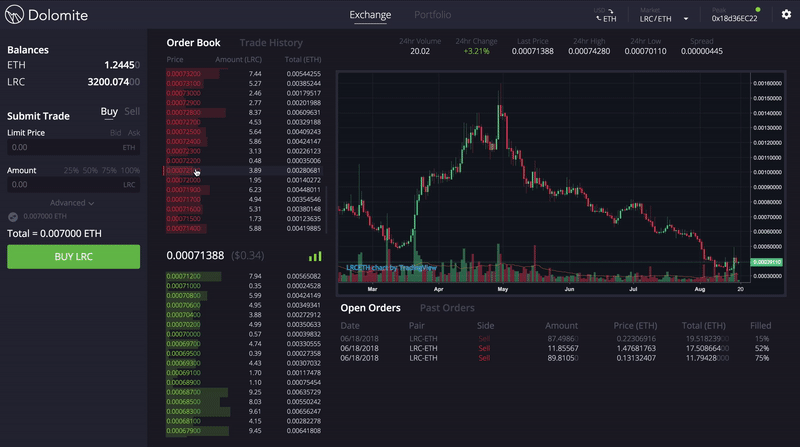The width and height of the screenshot is (800, 448).
Task: Click the 24hr Low value 0.00070110
Action: click(645, 52)
